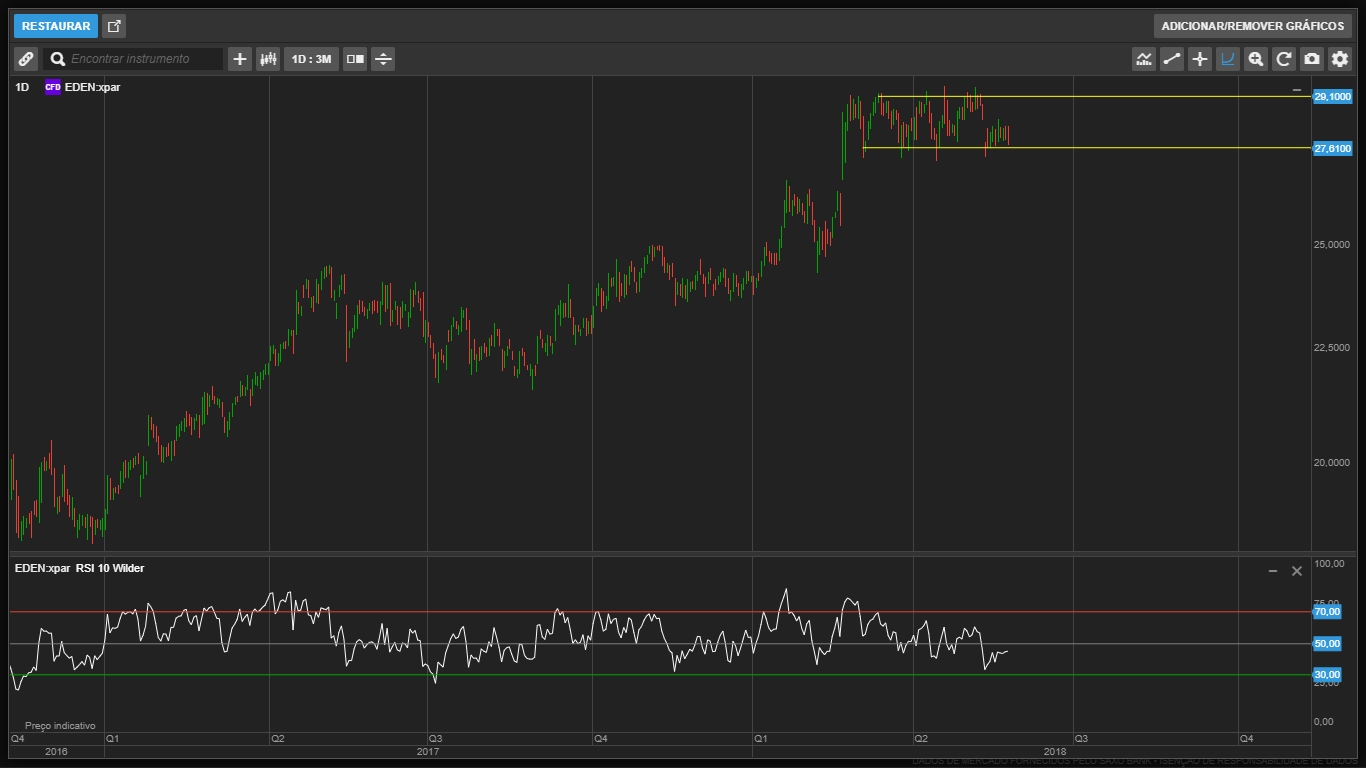The image size is (1366, 768).
Task: Open chart settings gear icon
Action: (1340, 59)
